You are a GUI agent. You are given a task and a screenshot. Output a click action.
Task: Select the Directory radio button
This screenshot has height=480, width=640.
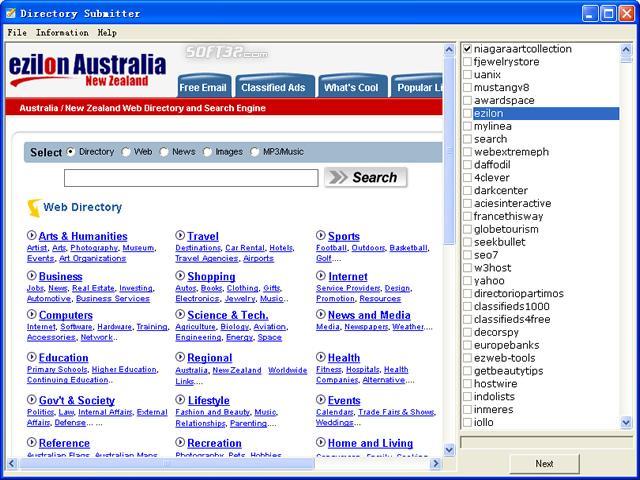[x=71, y=152]
